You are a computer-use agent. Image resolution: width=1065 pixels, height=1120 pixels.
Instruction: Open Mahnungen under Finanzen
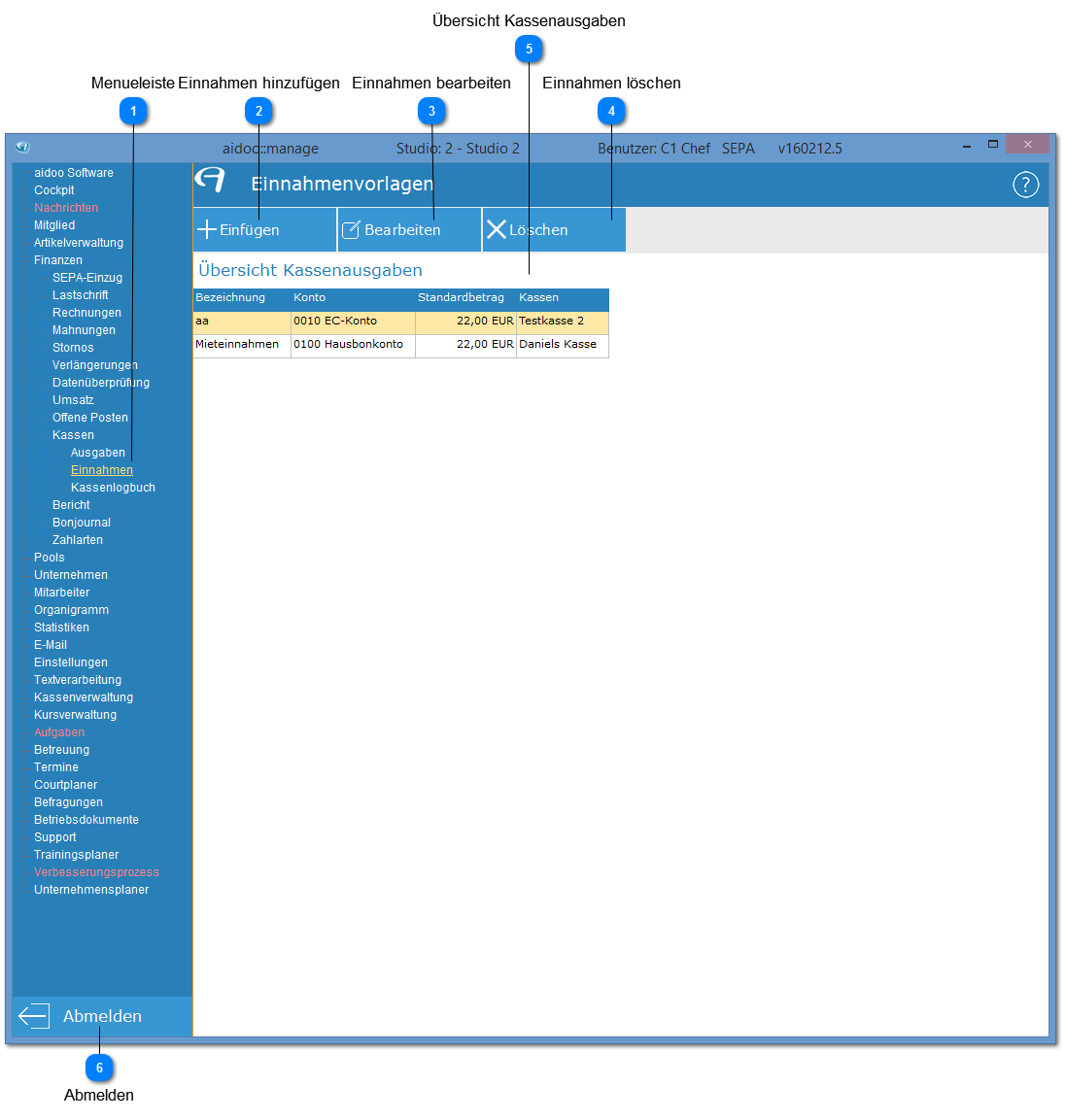(84, 330)
